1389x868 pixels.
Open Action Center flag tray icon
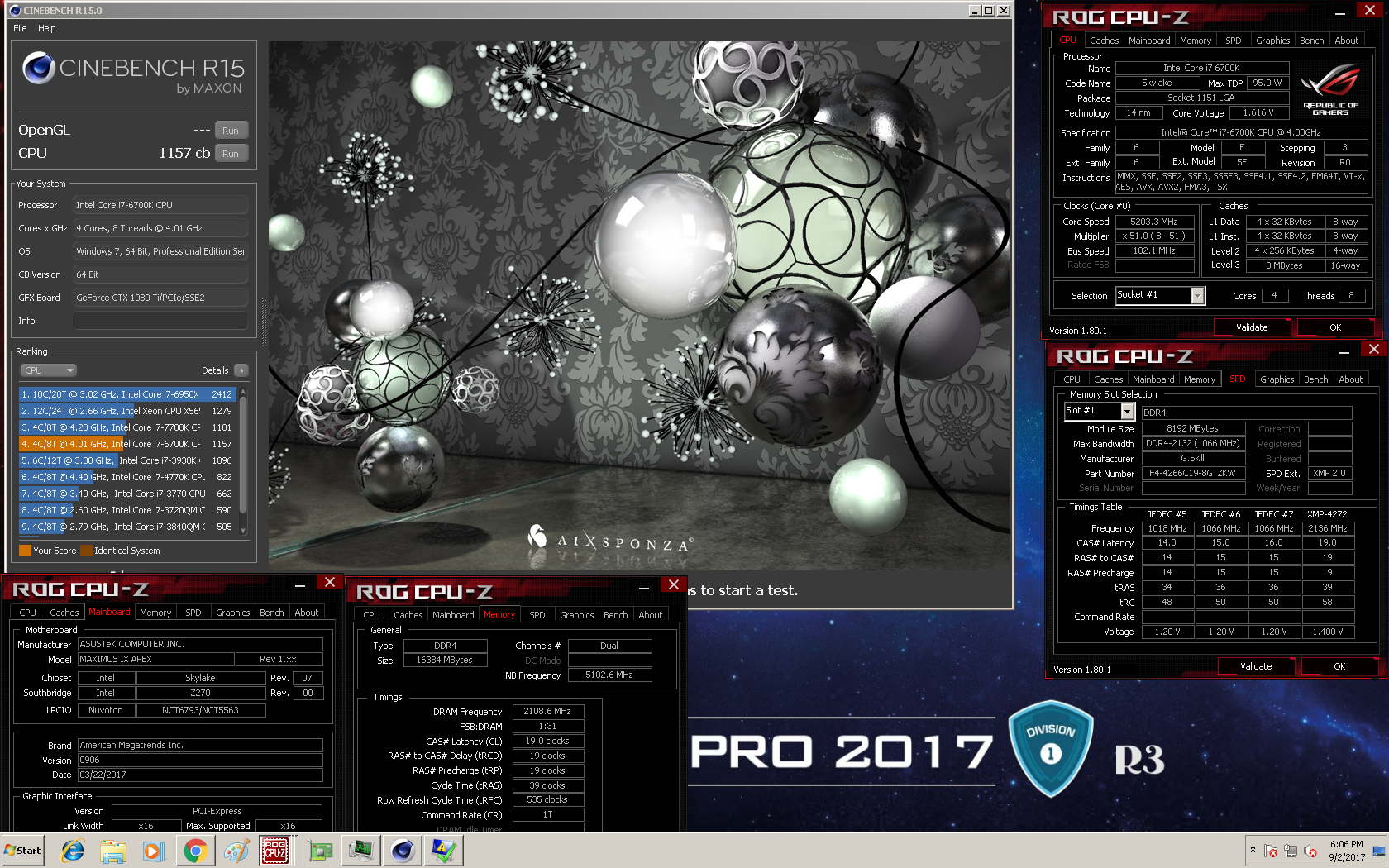[1271, 851]
